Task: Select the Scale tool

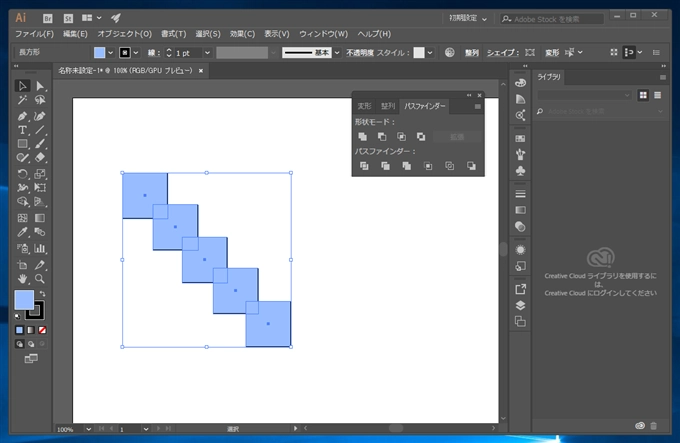Action: click(40, 174)
